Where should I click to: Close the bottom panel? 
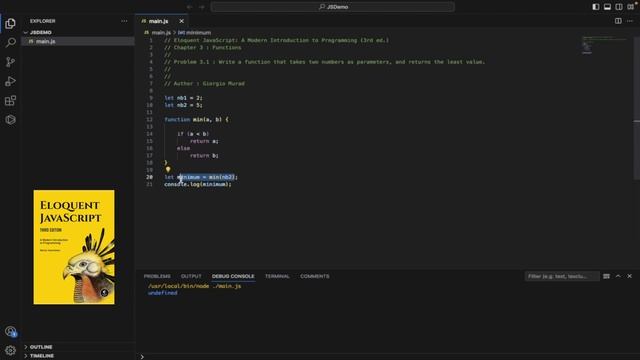[x=630, y=276]
